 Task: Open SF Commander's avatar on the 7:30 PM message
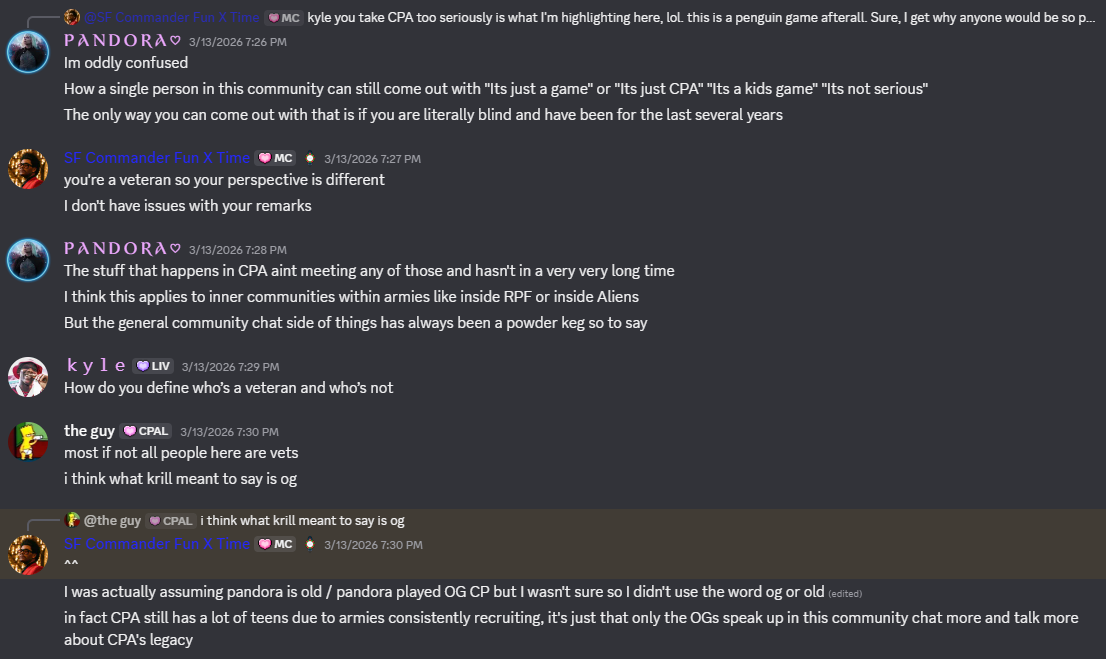[x=28, y=555]
